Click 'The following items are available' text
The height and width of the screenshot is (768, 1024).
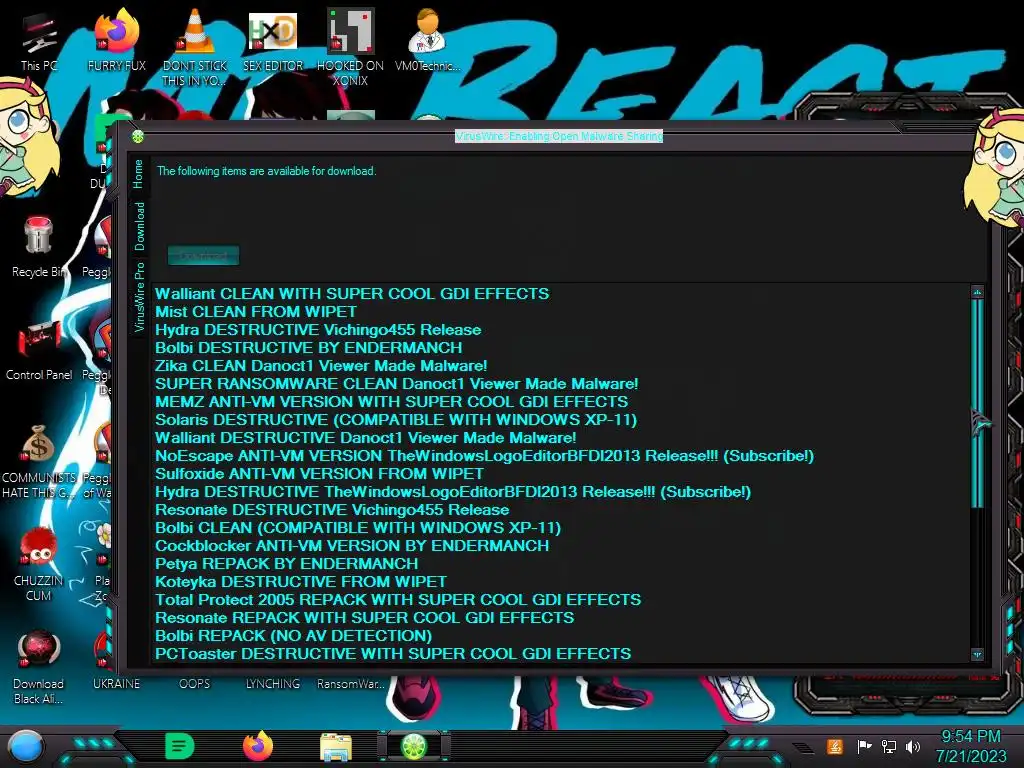click(x=266, y=171)
